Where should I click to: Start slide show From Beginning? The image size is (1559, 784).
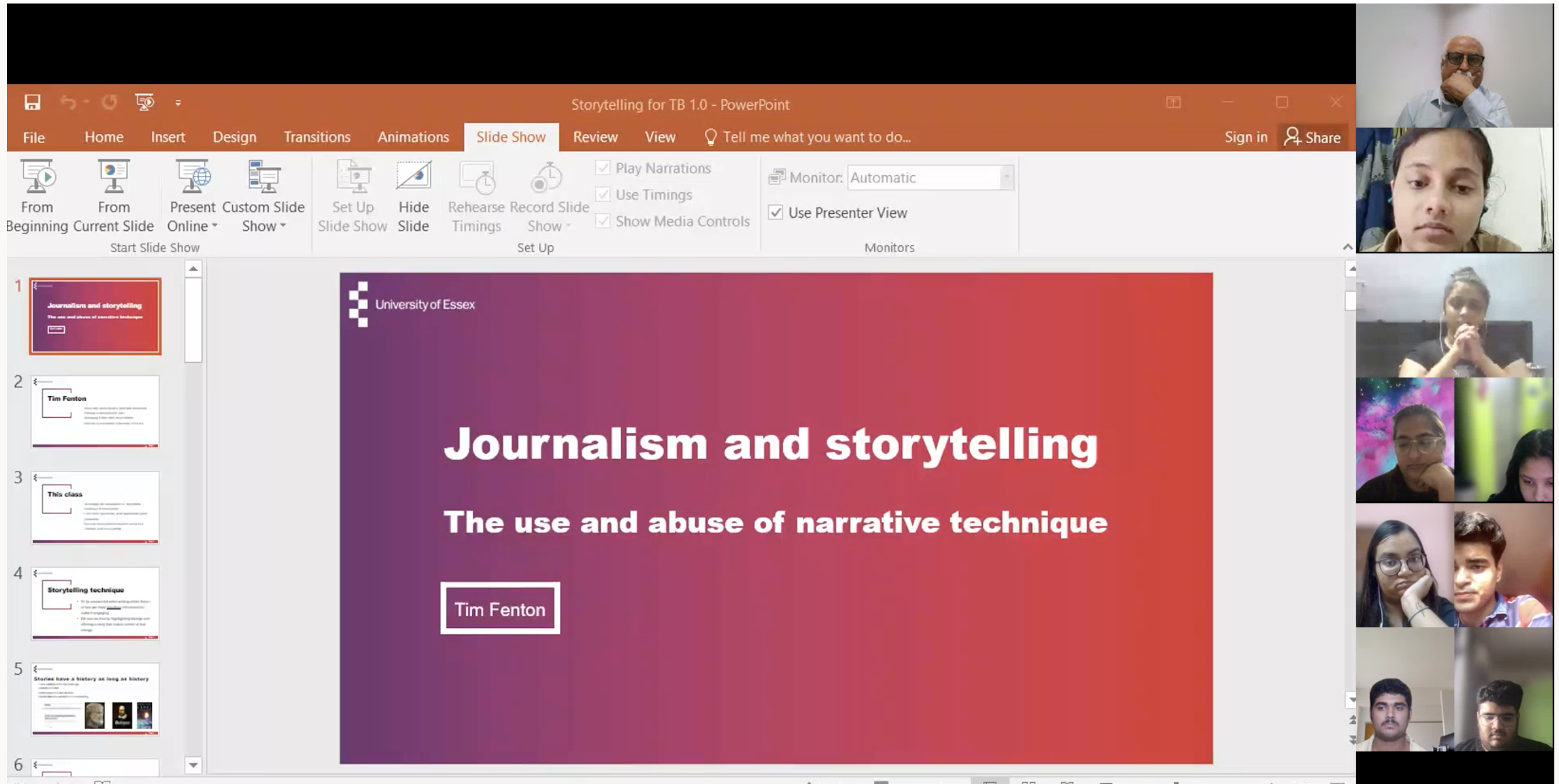(37, 196)
